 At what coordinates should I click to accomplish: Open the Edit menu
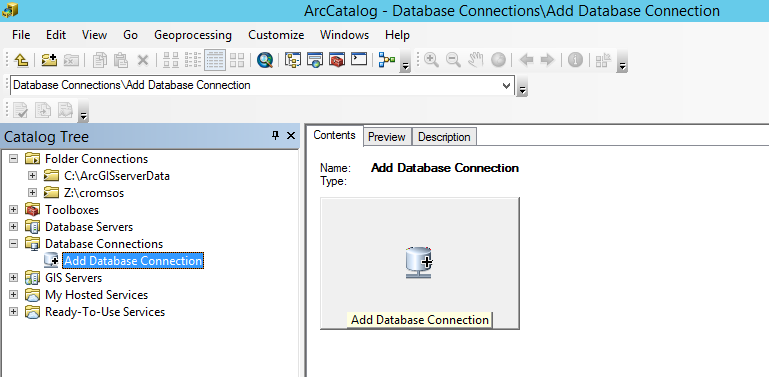(56, 35)
